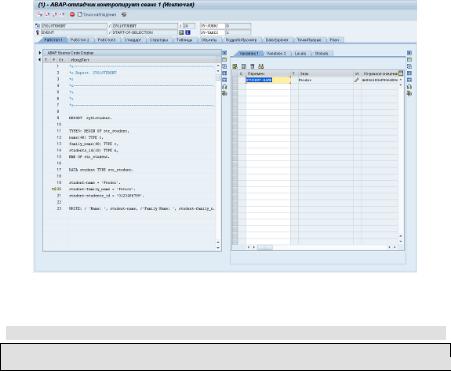451x371 pixels.
Task: Switch to the first desktop tab
Action: (x=53, y=40)
